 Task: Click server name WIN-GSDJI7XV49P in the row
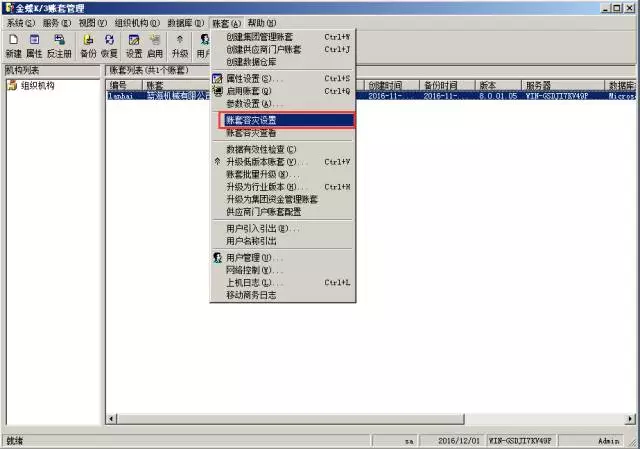[x=557, y=96]
